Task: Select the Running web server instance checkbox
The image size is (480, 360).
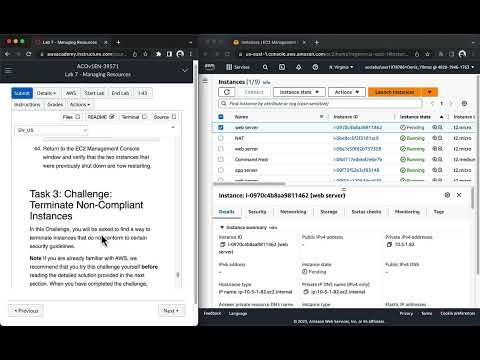Action: click(x=221, y=149)
